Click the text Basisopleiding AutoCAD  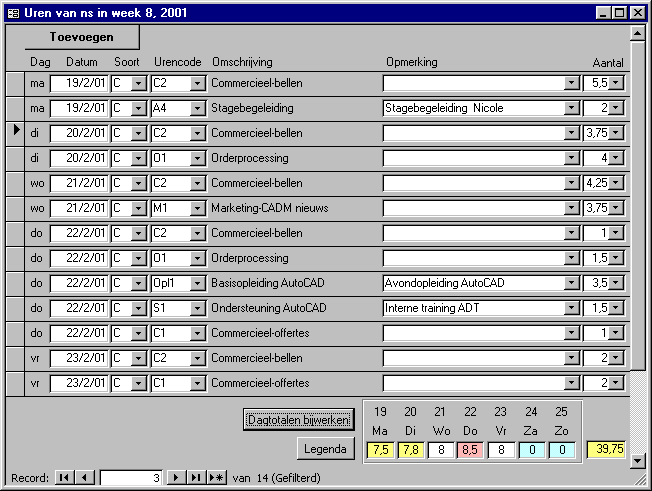tap(268, 283)
